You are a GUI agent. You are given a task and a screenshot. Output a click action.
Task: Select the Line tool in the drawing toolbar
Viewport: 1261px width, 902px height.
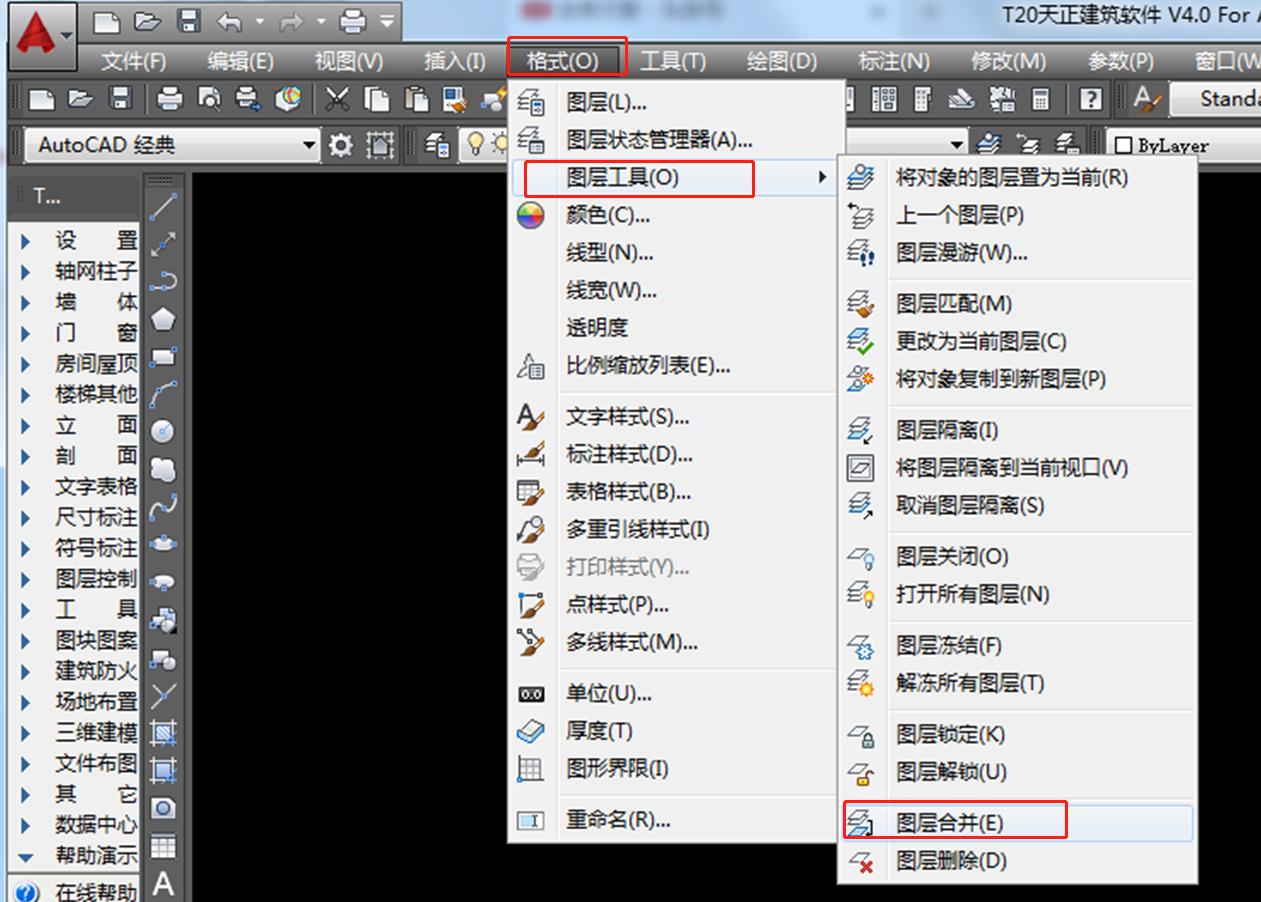pyautogui.click(x=163, y=207)
